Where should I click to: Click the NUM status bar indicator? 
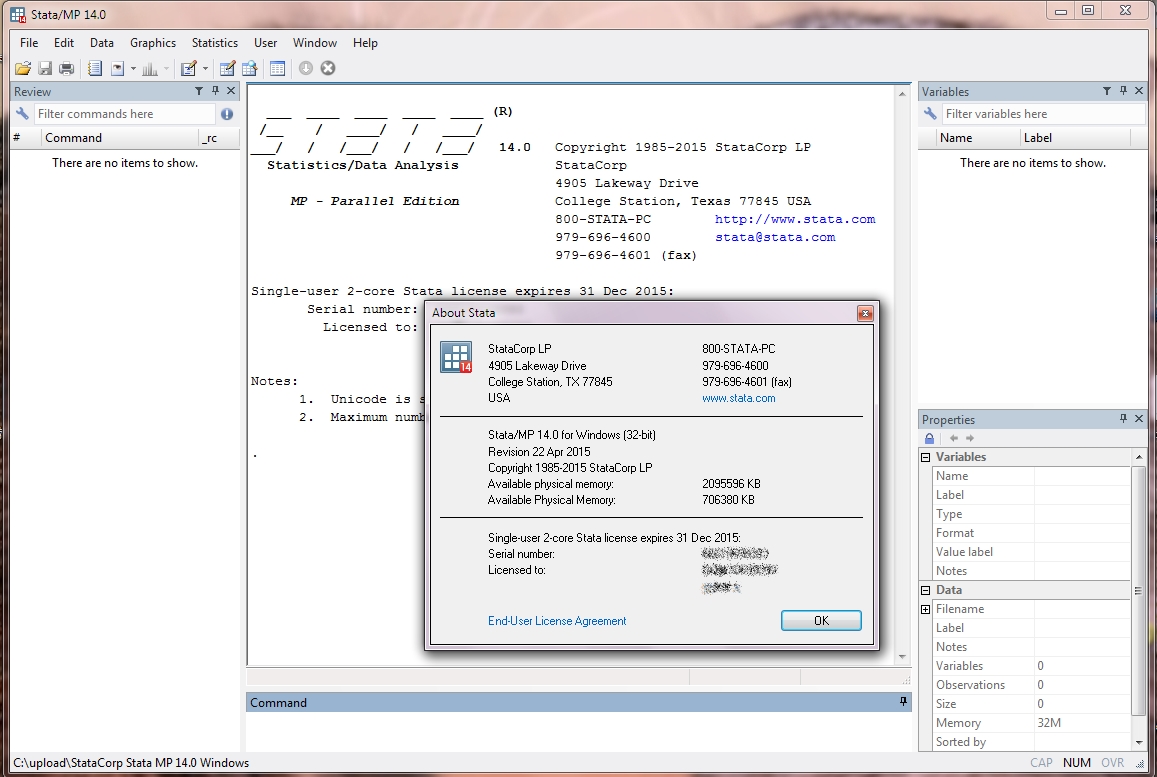[1077, 763]
